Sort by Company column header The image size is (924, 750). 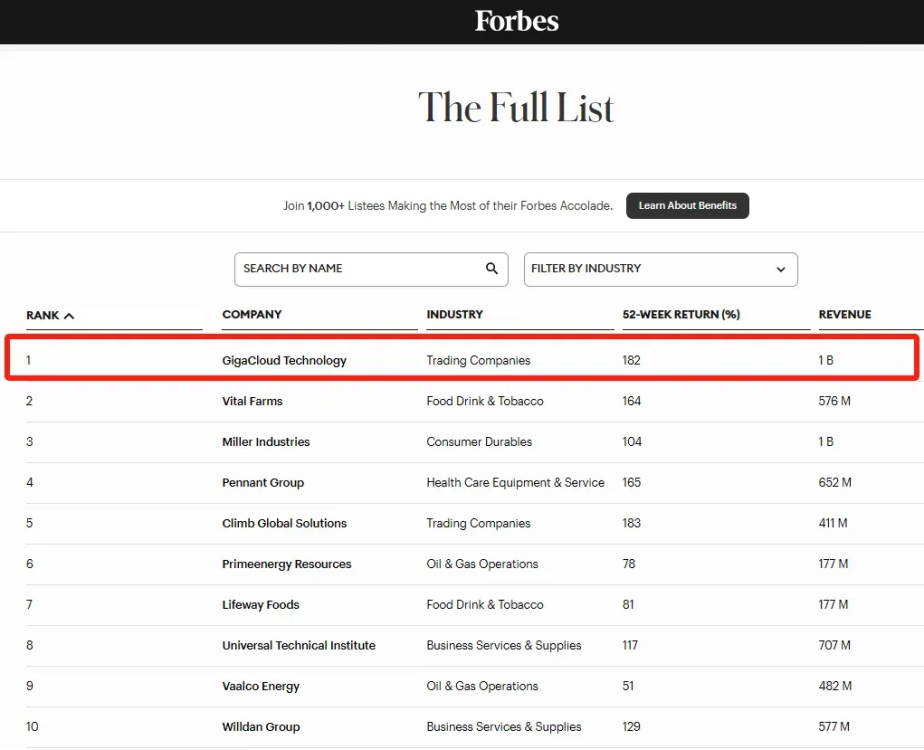252,314
